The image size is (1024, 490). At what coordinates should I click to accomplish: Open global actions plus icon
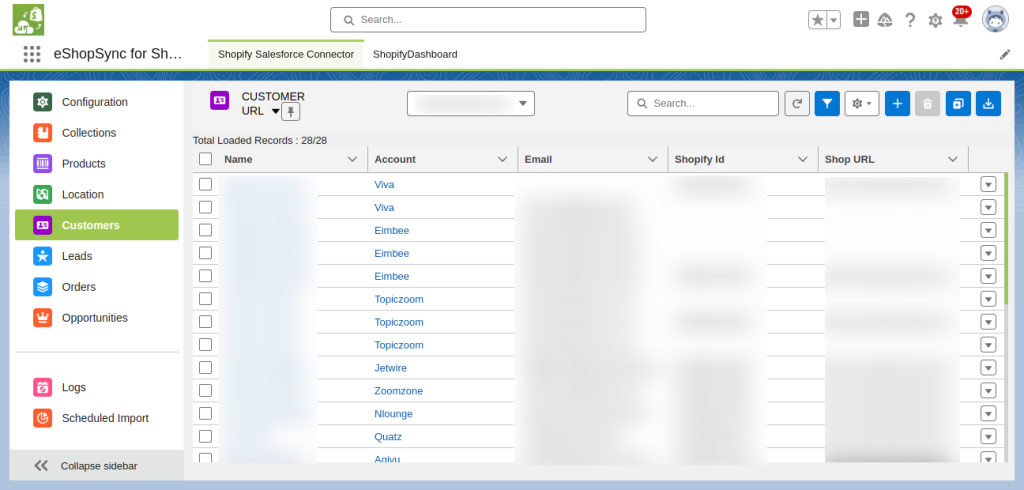(x=861, y=20)
